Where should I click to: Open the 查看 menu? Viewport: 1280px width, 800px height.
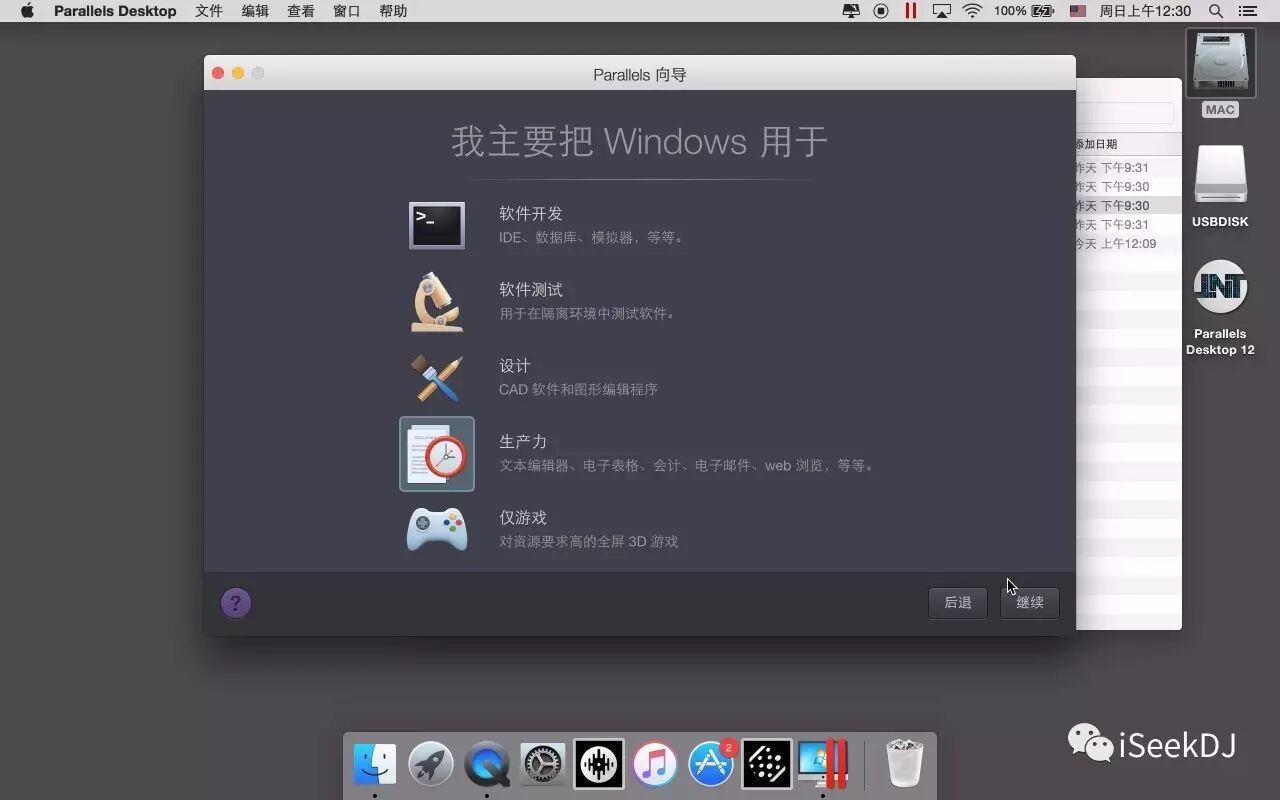click(x=301, y=11)
